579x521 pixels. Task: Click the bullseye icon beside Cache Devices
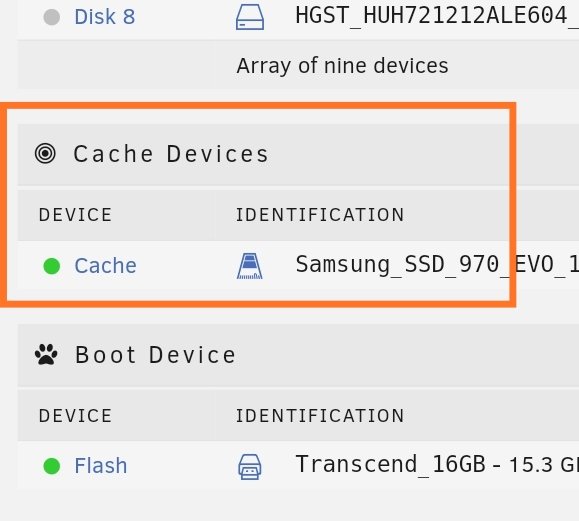point(45,153)
